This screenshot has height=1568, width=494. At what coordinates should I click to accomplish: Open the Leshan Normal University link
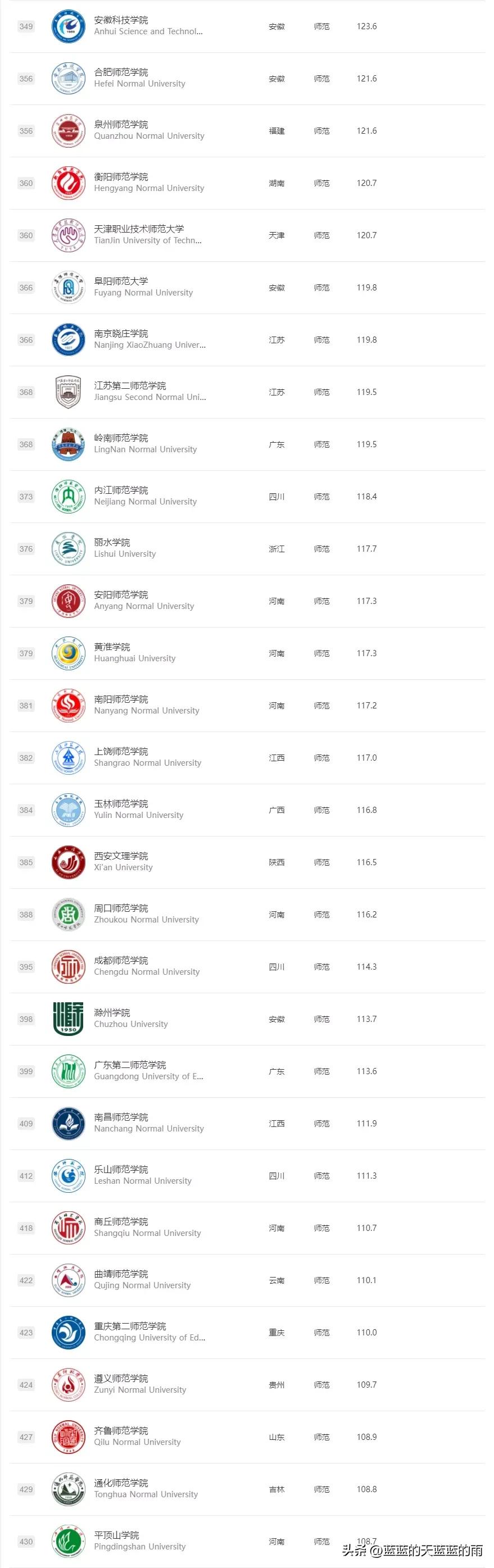point(143,1181)
